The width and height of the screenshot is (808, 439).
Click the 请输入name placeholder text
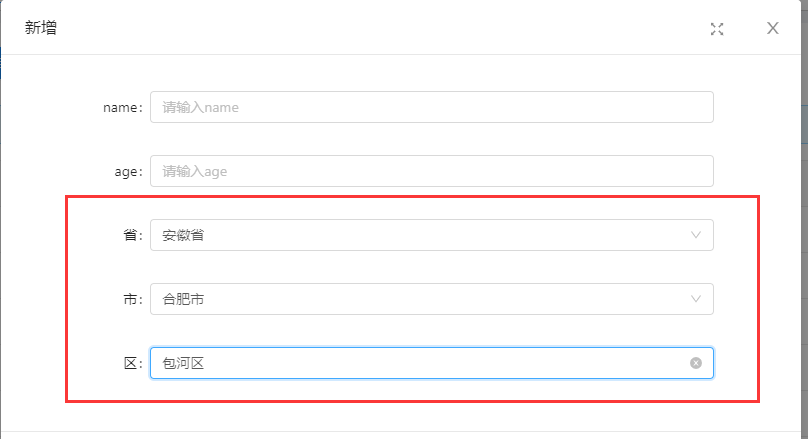pos(201,107)
